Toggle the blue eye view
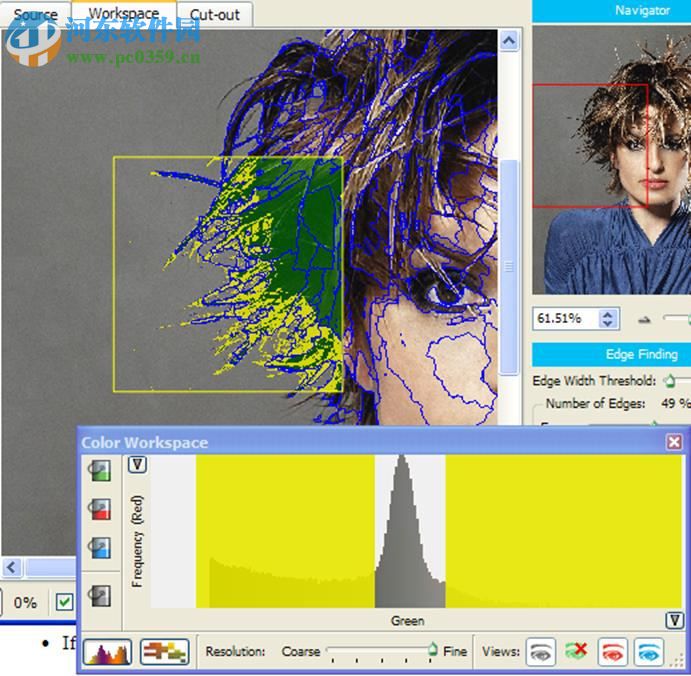This screenshot has height=676, width=691. point(649,651)
